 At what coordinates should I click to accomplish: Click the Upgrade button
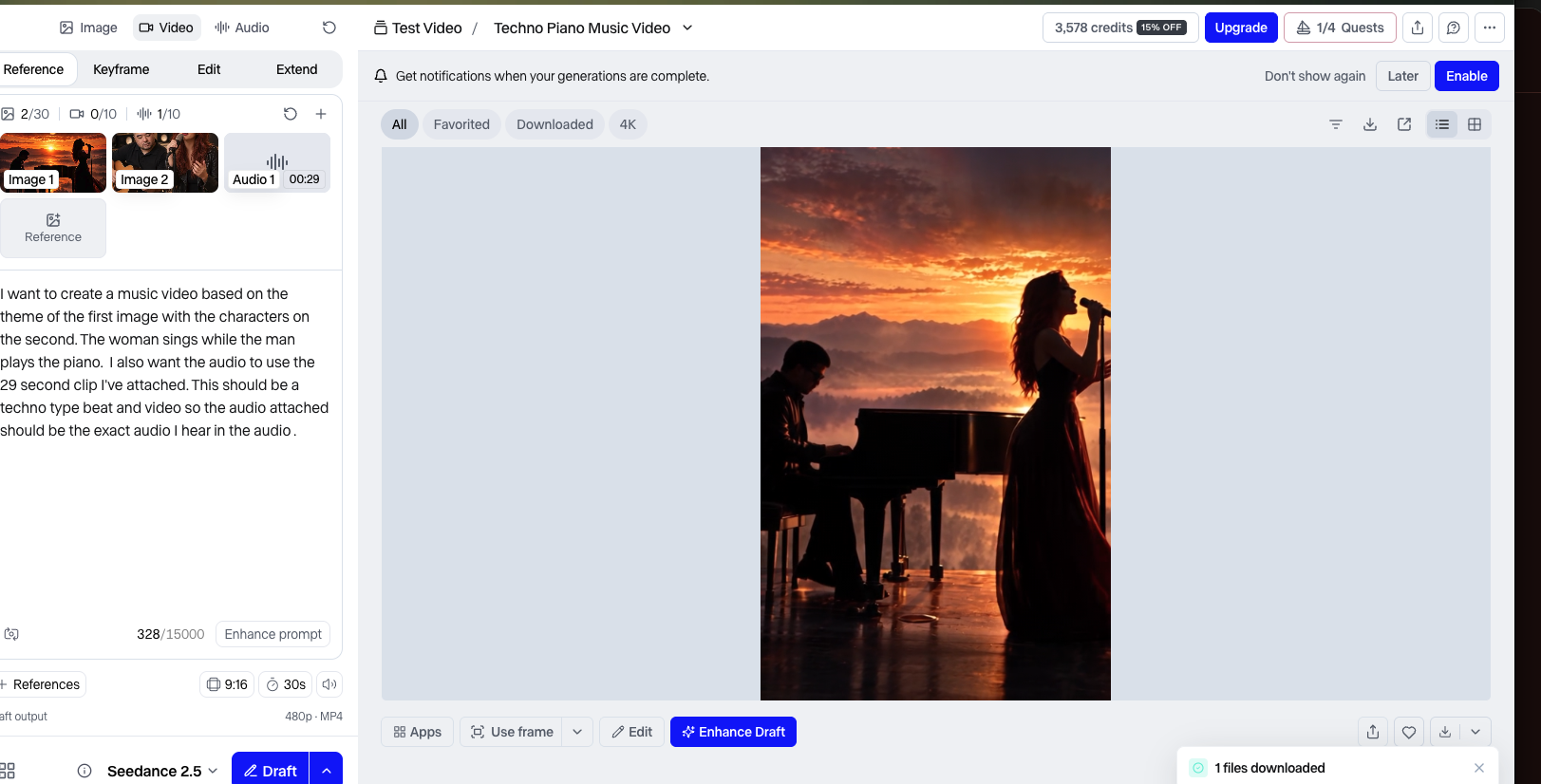[1241, 28]
